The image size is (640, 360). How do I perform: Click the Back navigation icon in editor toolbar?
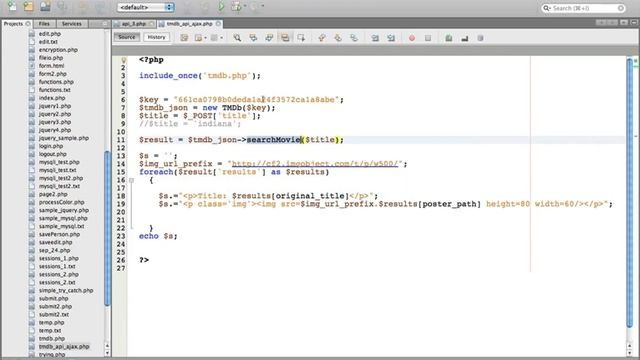198,38
